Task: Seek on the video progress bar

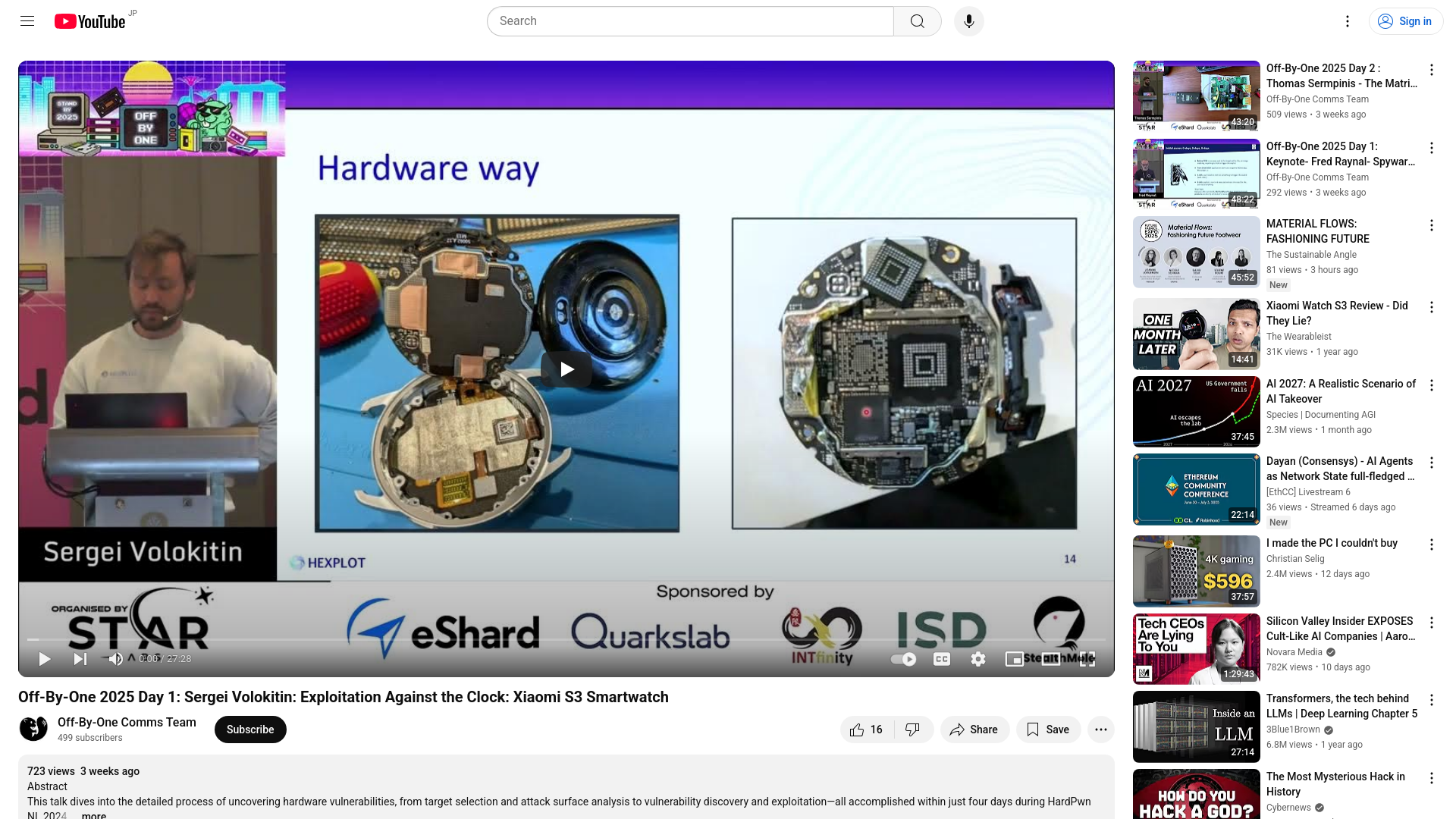Action: tap(566, 639)
